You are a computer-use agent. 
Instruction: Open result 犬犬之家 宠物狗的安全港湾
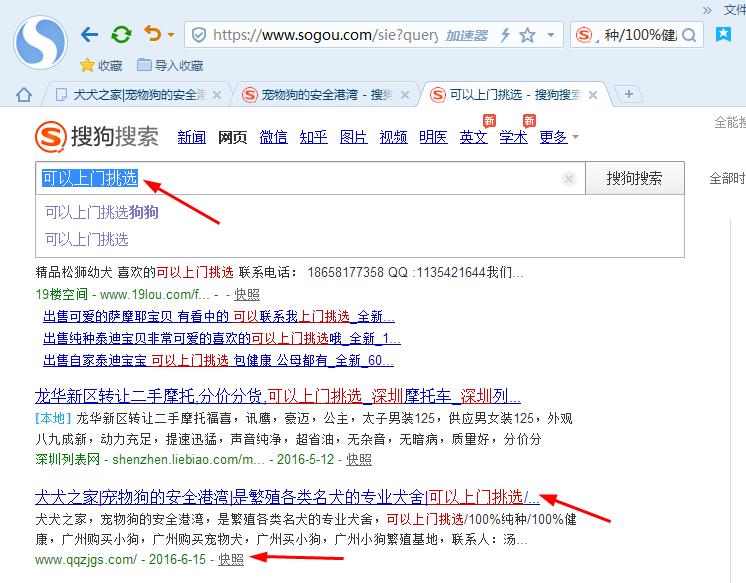[x=287, y=497]
